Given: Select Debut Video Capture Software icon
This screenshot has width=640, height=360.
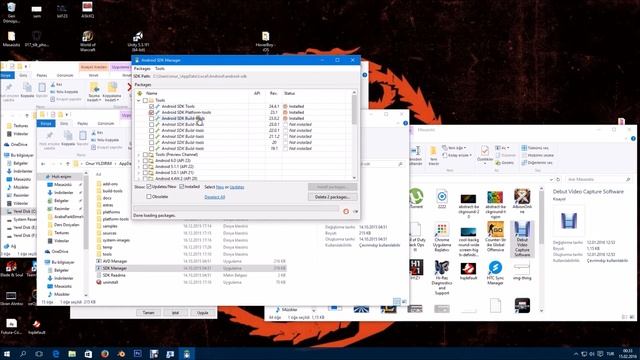Looking at the screenshot, I should click(x=522, y=239).
